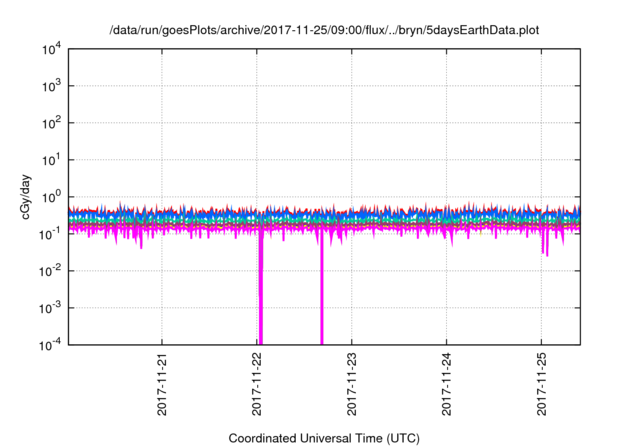
Task: Click the 10^-4 y-axis tick label
Action: click(51, 345)
